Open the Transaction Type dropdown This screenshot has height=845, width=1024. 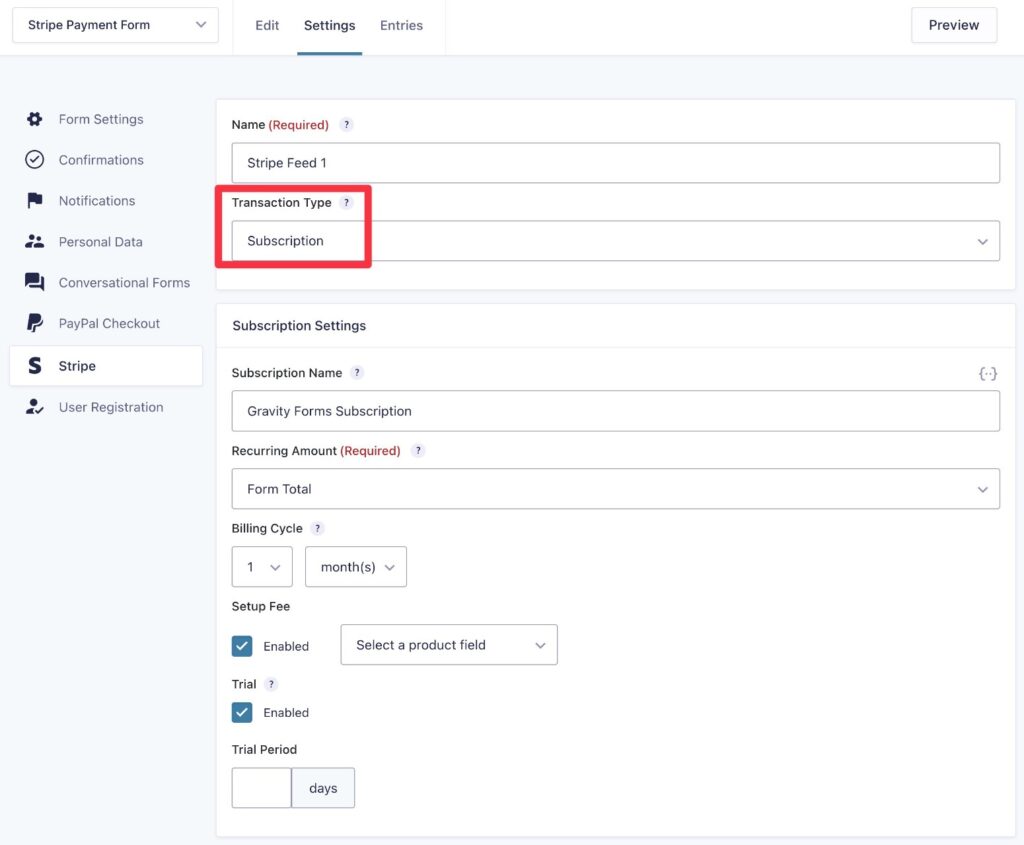click(614, 241)
